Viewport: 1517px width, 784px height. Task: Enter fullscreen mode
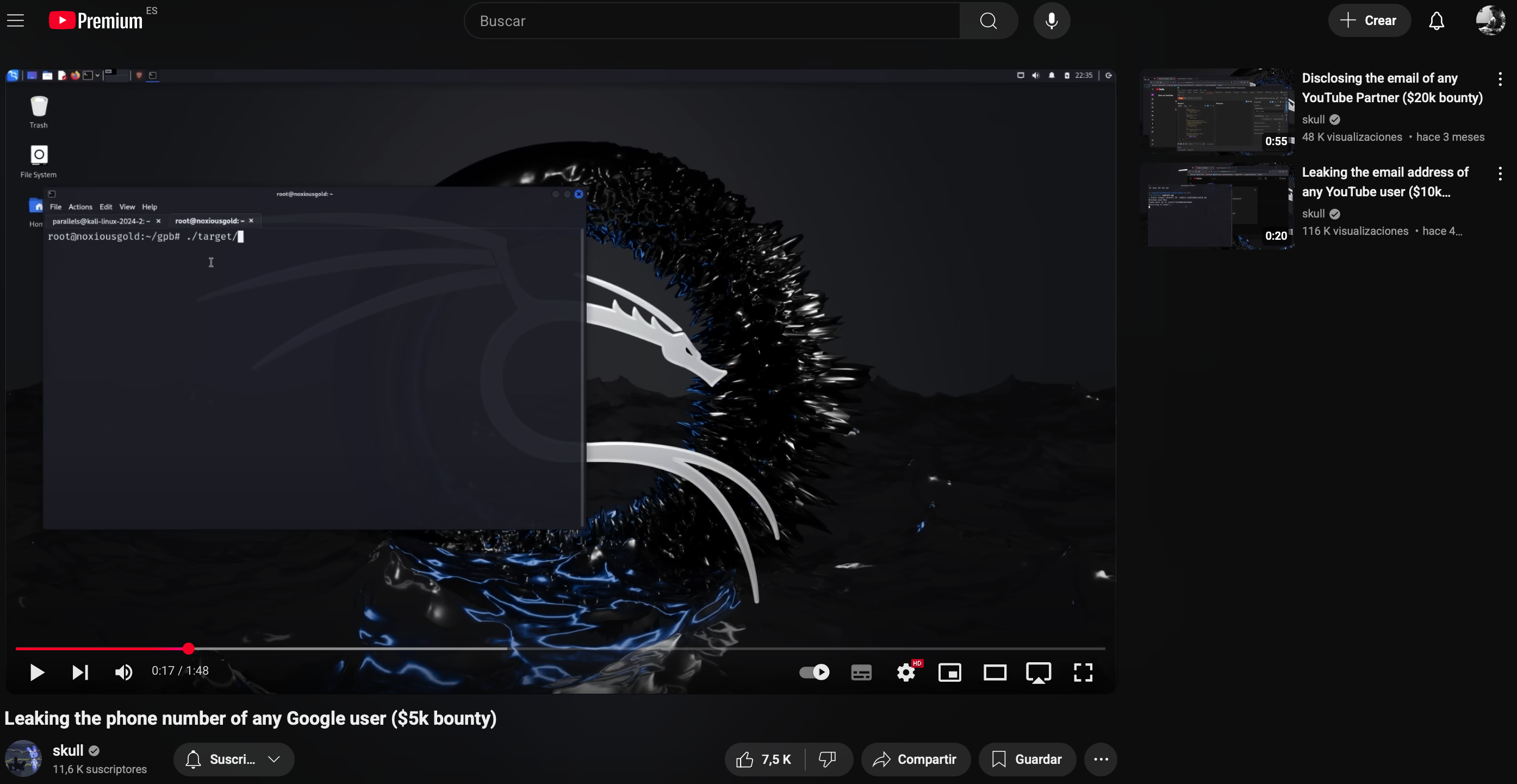click(x=1083, y=672)
